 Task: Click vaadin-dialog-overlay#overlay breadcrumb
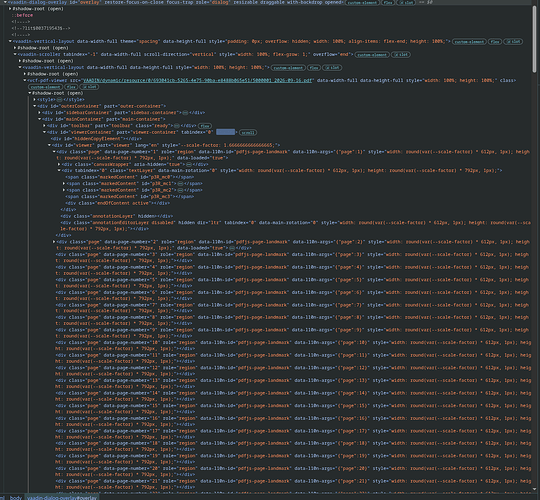[62, 498]
